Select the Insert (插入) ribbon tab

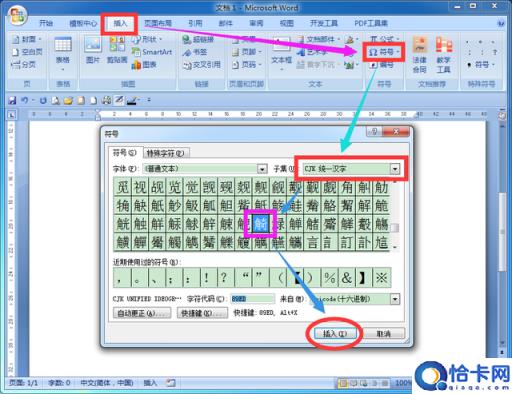120,23
